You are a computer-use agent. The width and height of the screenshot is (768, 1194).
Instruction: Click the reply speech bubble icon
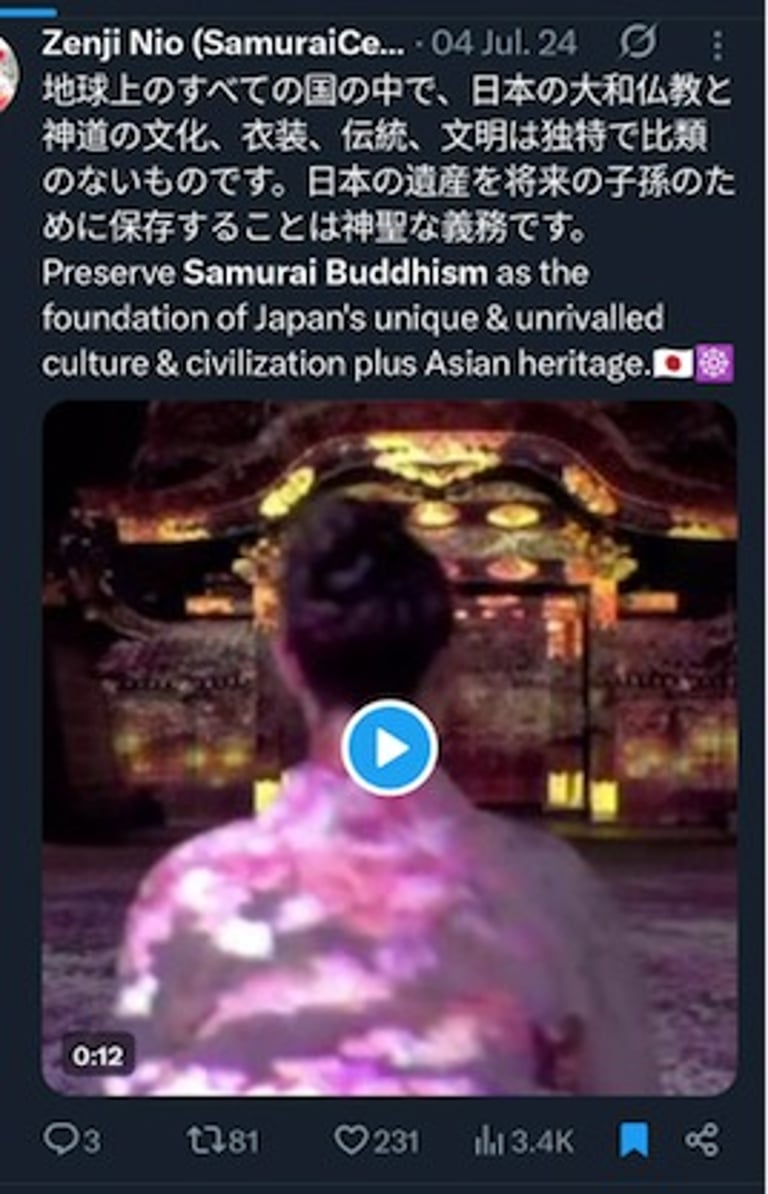click(x=60, y=1140)
